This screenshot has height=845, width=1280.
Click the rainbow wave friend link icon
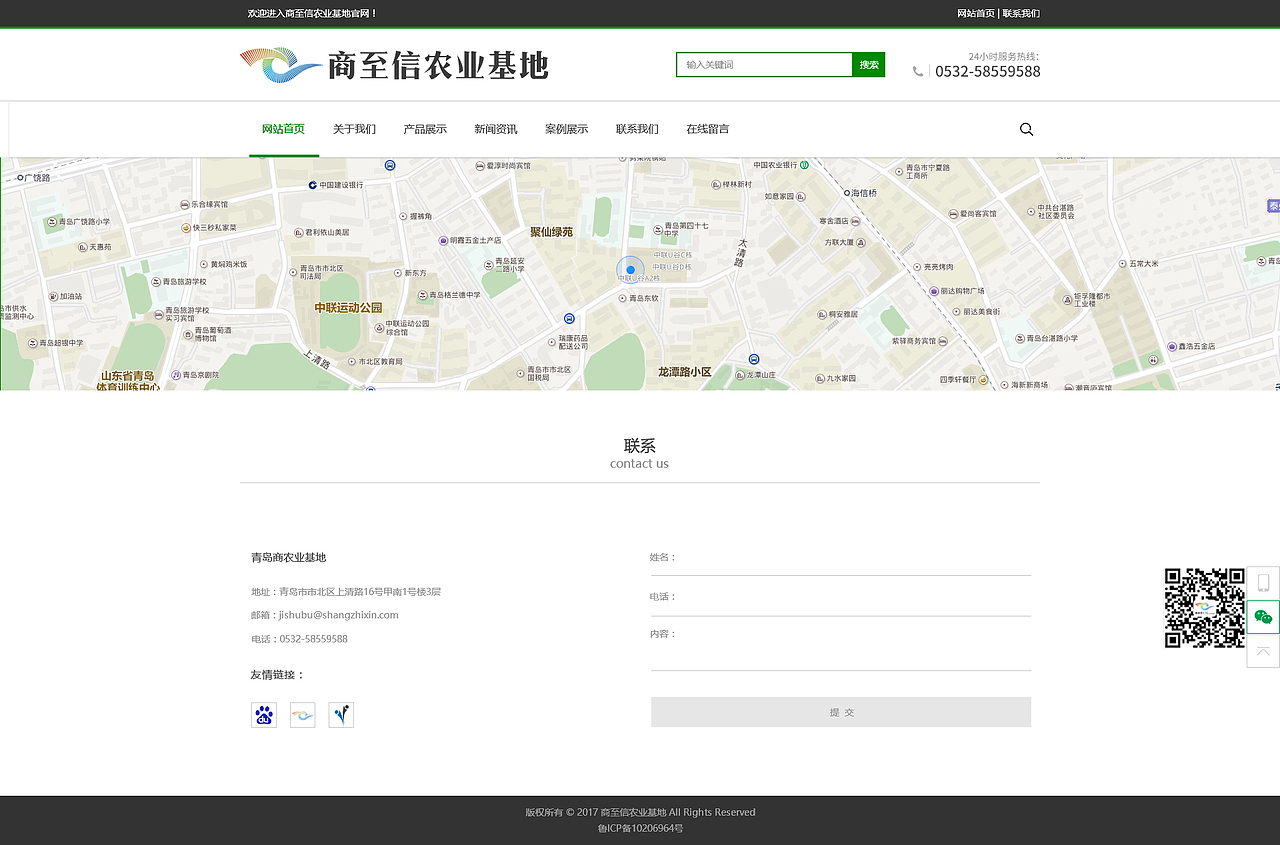(x=302, y=714)
